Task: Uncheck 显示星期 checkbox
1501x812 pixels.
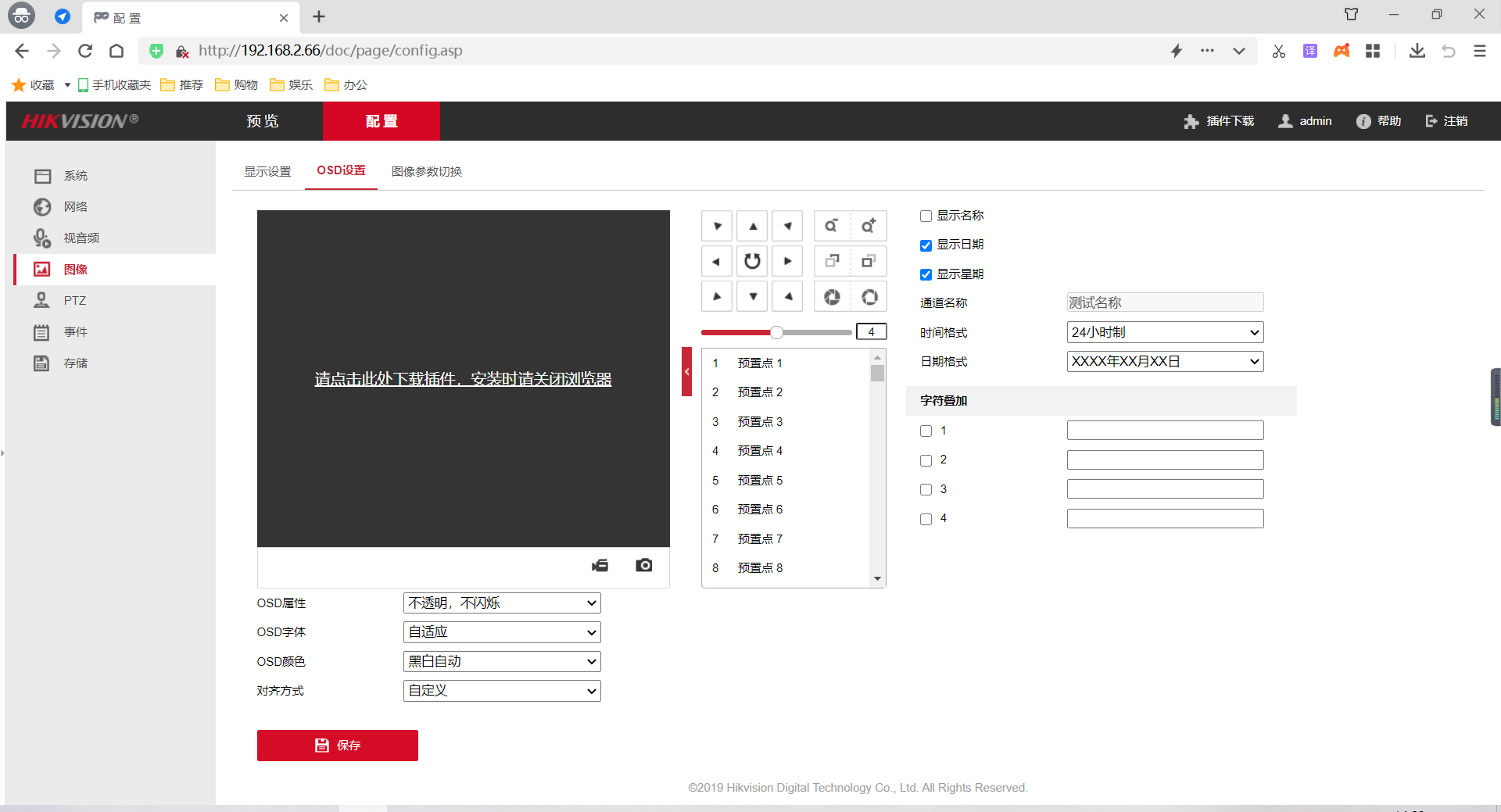Action: coord(926,274)
